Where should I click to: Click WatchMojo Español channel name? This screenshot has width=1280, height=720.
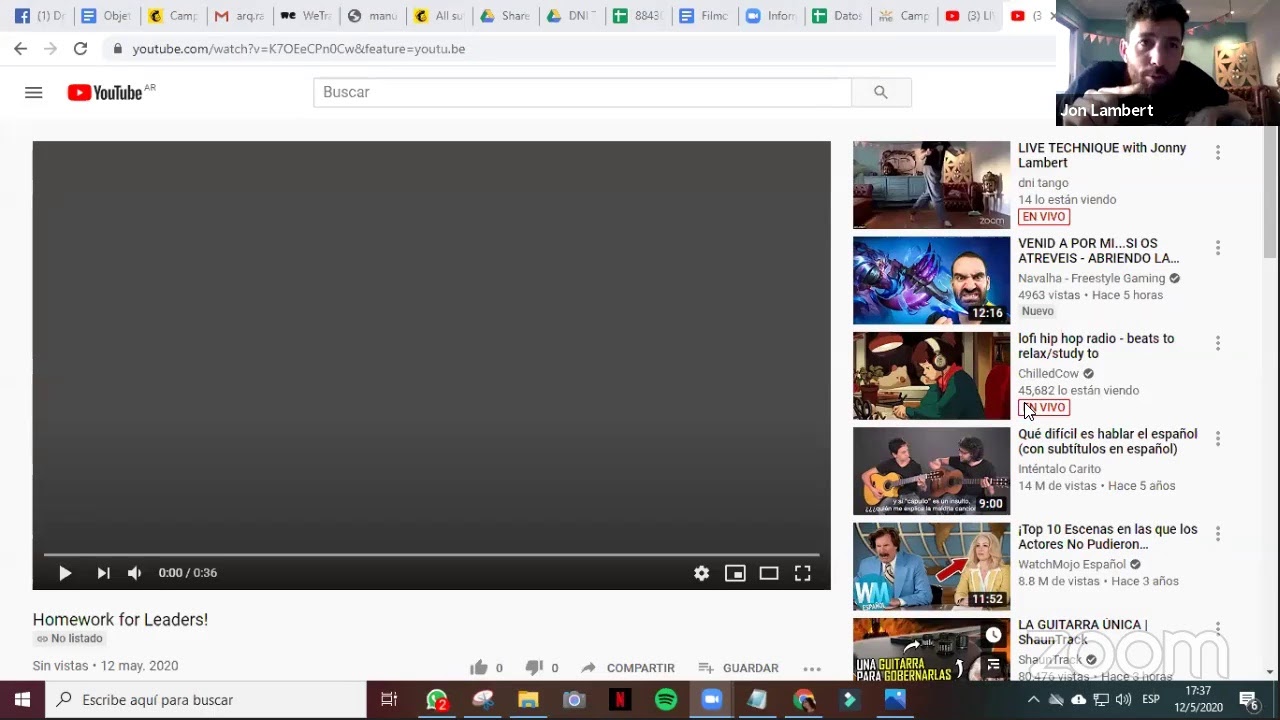point(1071,564)
